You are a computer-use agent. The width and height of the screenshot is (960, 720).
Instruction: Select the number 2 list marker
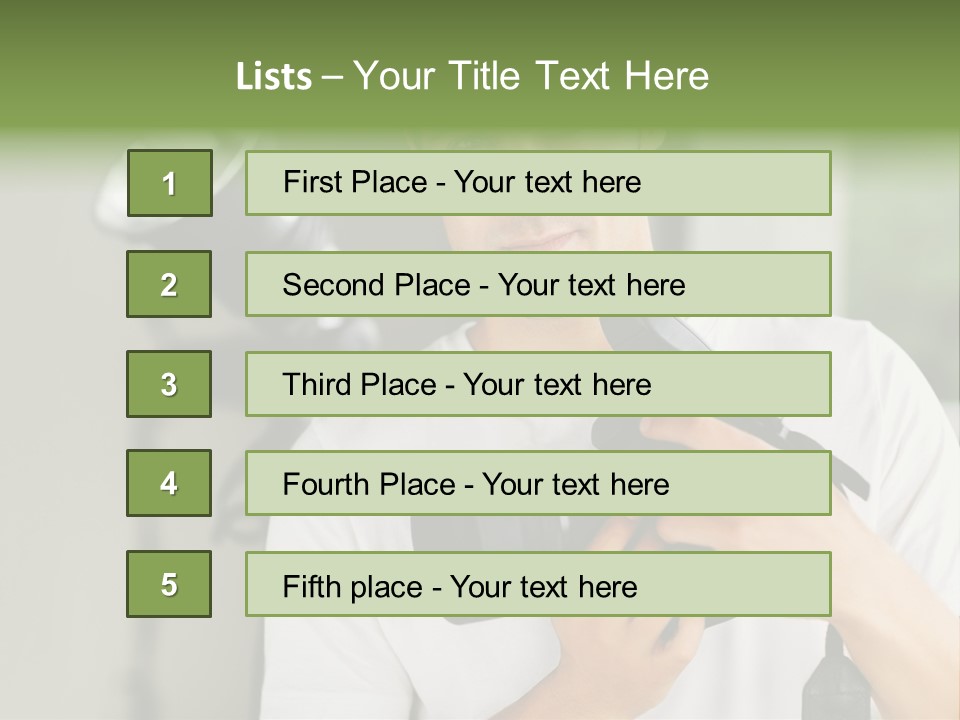[x=169, y=284]
